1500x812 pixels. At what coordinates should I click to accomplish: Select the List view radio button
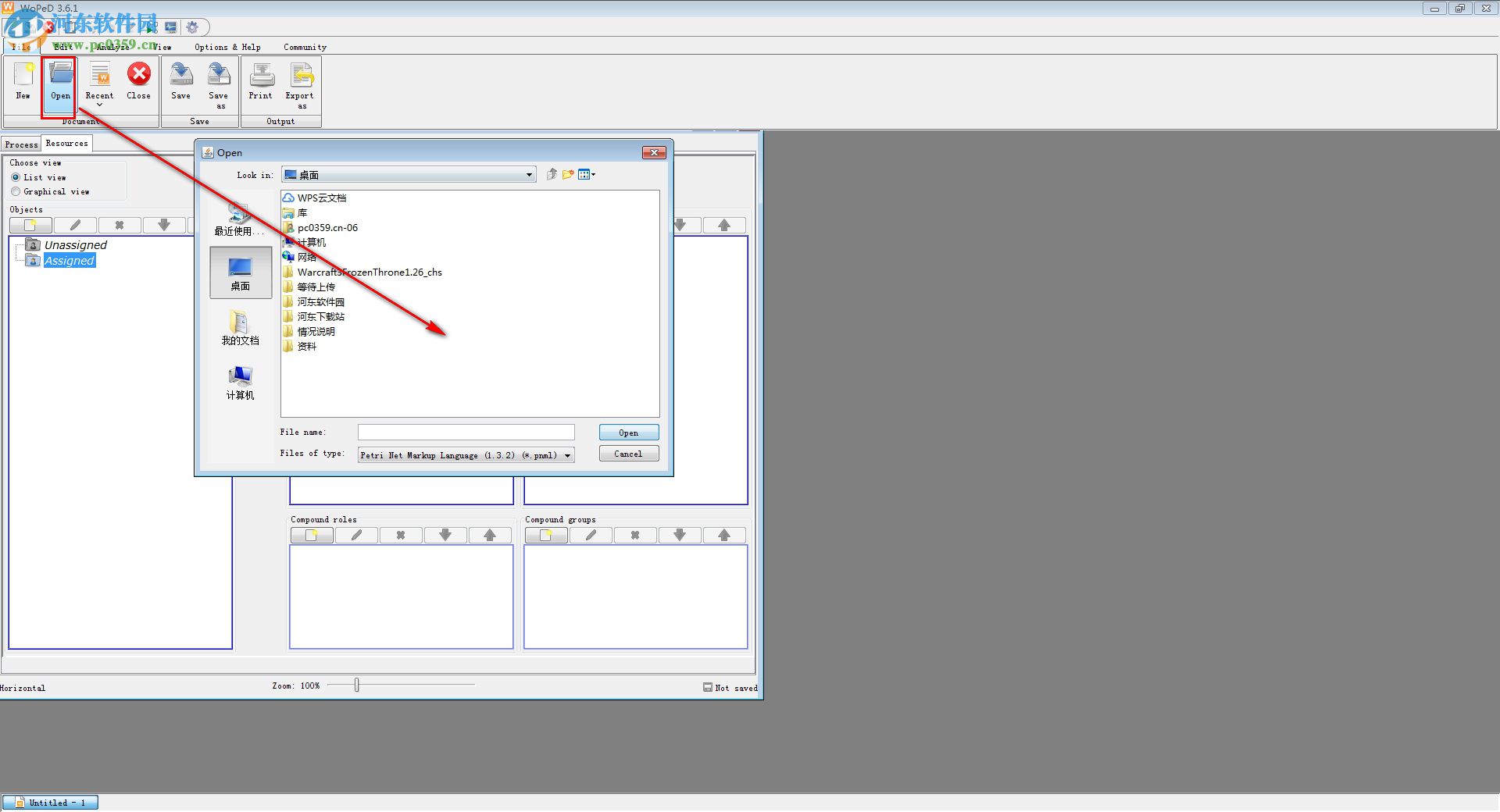[16, 177]
